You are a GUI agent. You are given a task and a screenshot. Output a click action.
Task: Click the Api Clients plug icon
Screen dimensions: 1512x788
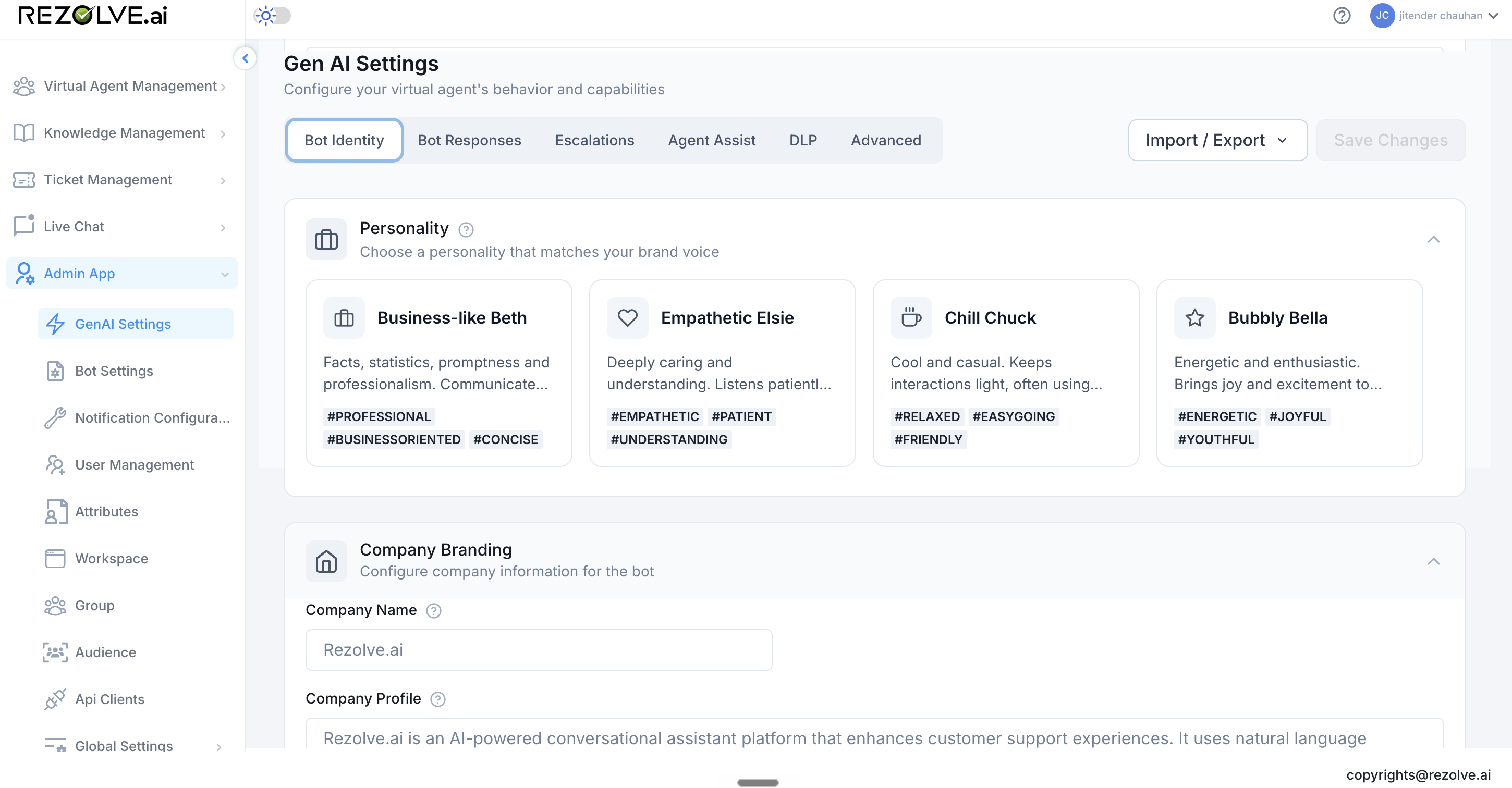55,699
